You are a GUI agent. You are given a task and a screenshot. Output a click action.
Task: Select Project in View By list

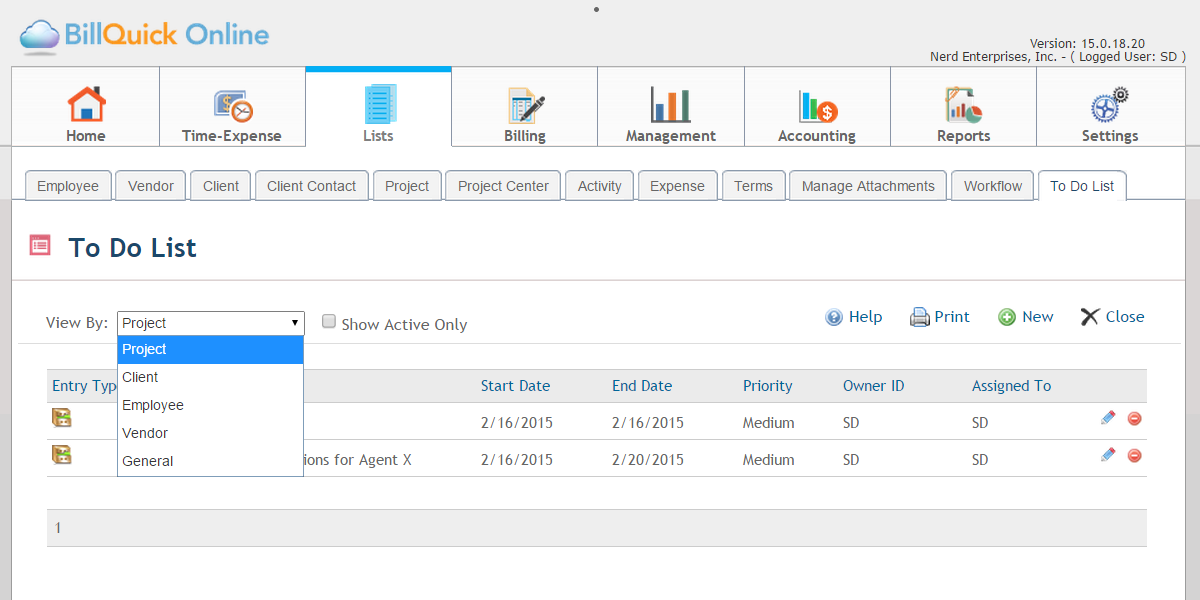pos(210,349)
